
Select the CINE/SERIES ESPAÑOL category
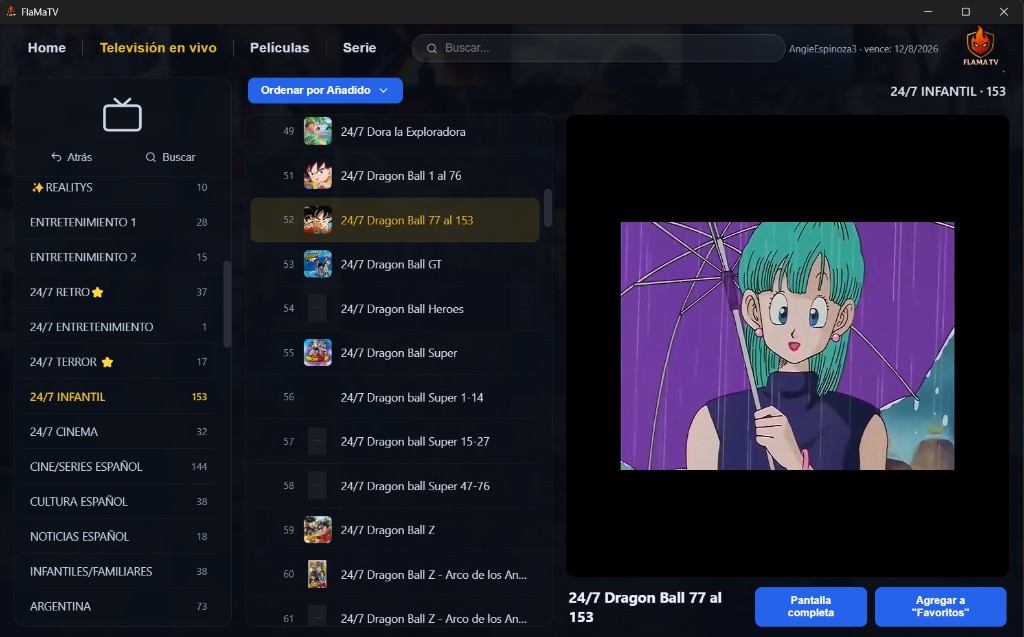click(x=119, y=466)
